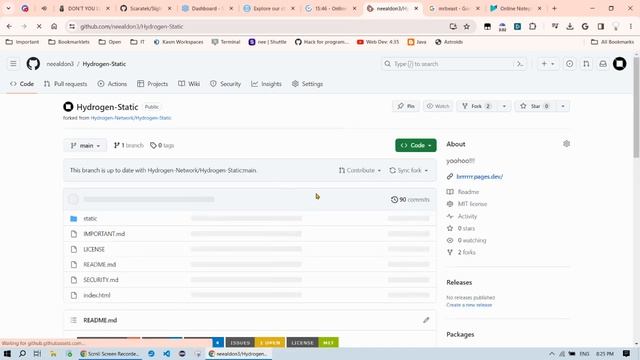Open the All Bookmarks folder

point(612,42)
